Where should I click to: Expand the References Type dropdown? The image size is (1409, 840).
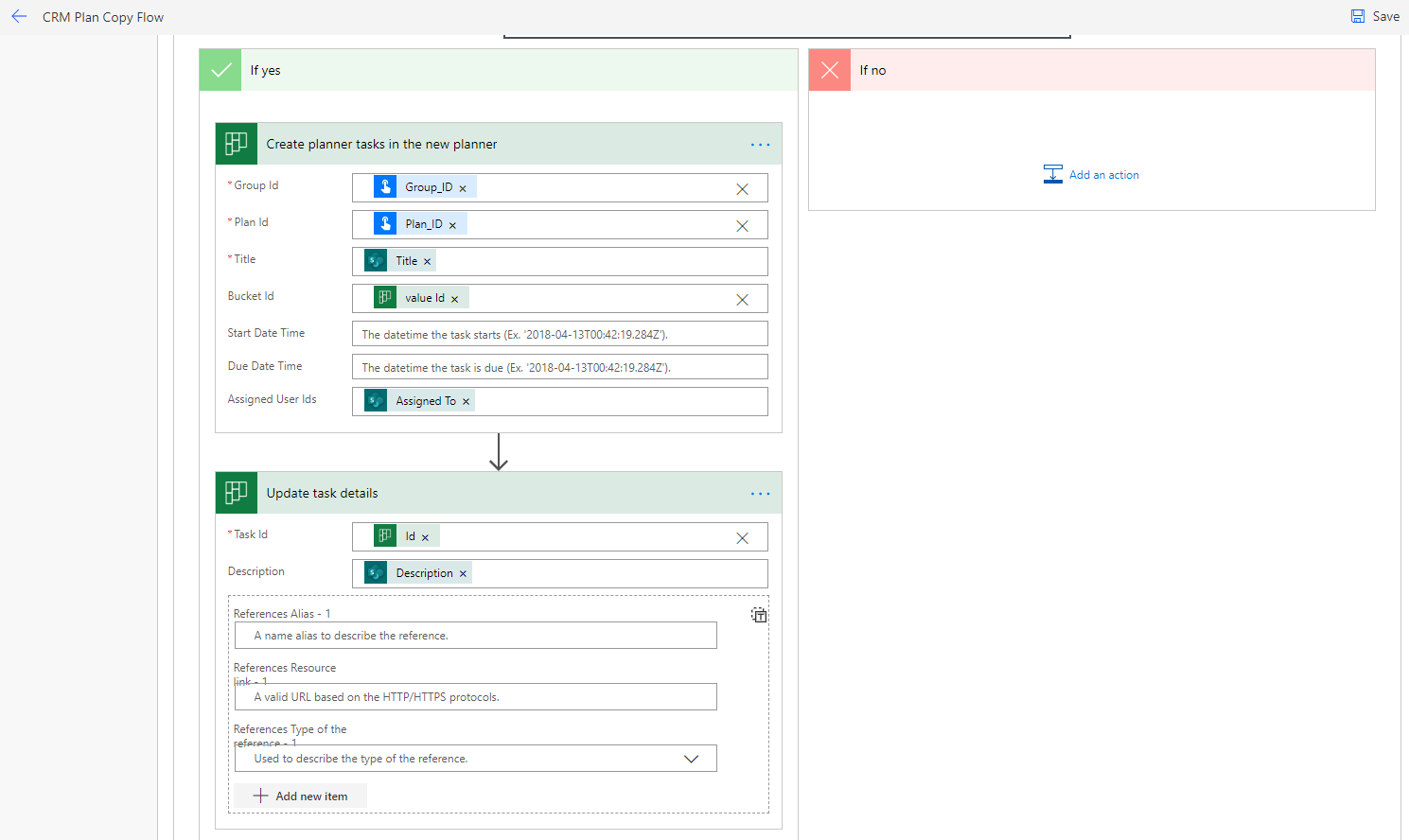691,759
